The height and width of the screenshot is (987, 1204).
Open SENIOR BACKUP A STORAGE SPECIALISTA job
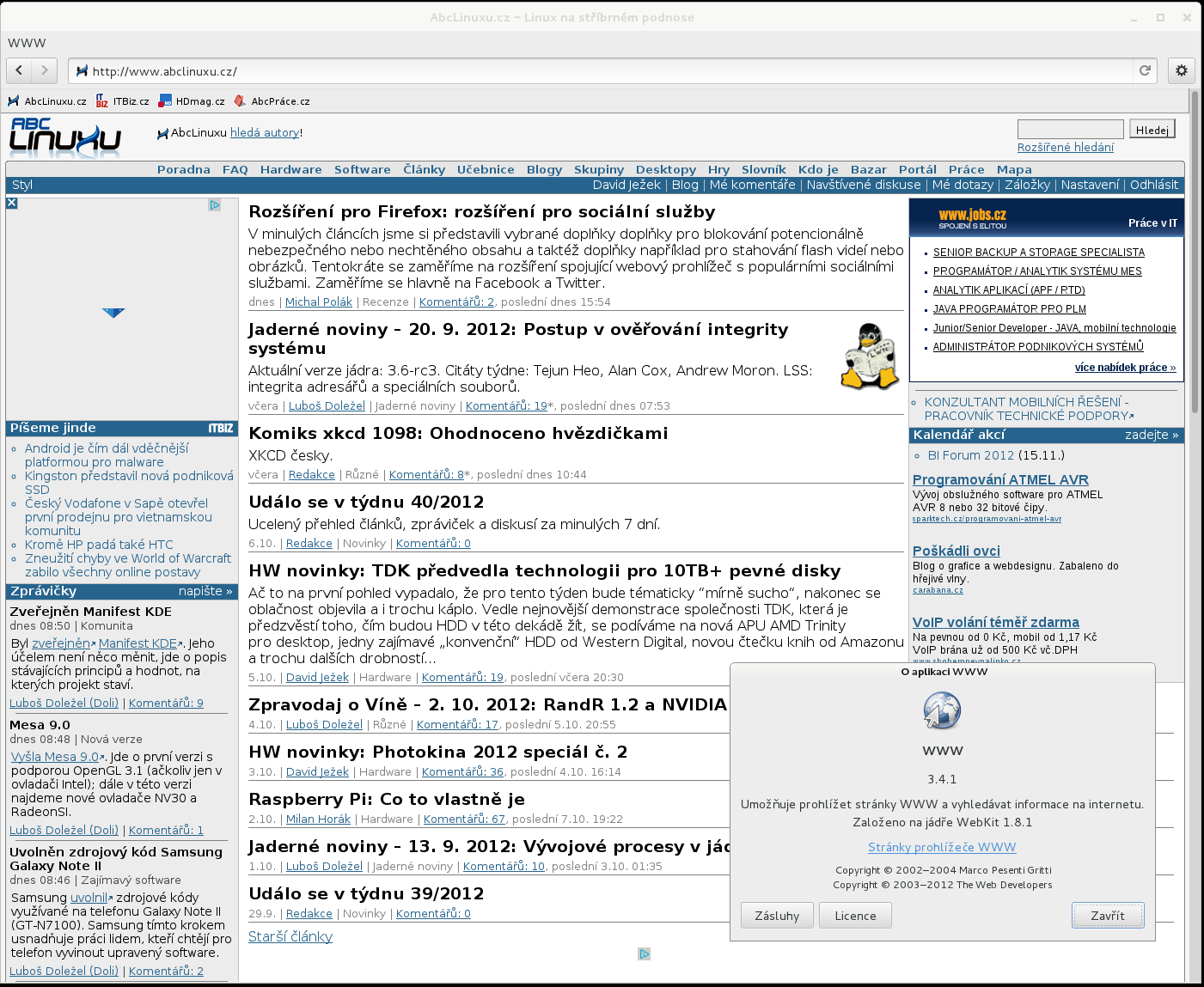tap(1039, 253)
